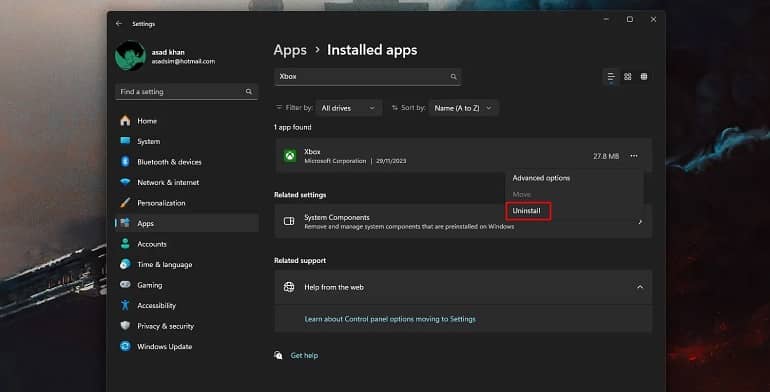Open the Gaming controller icon
Screen dimensions: 770x392
point(125,285)
